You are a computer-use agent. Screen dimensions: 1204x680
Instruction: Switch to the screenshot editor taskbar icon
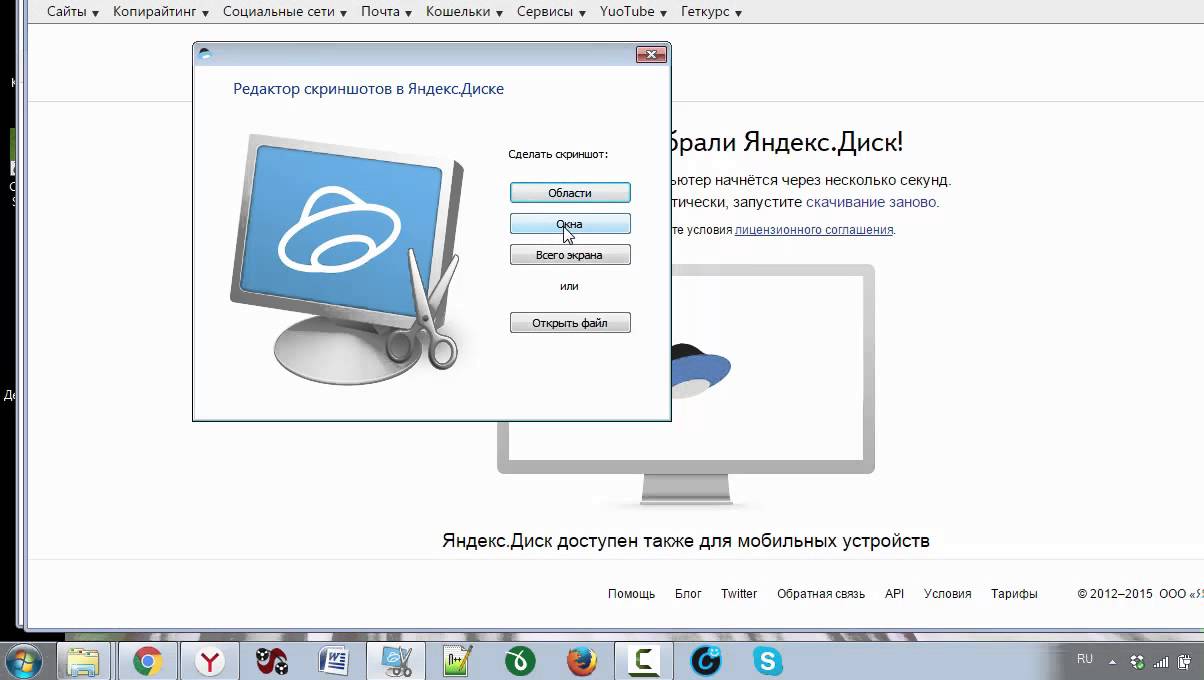click(396, 661)
